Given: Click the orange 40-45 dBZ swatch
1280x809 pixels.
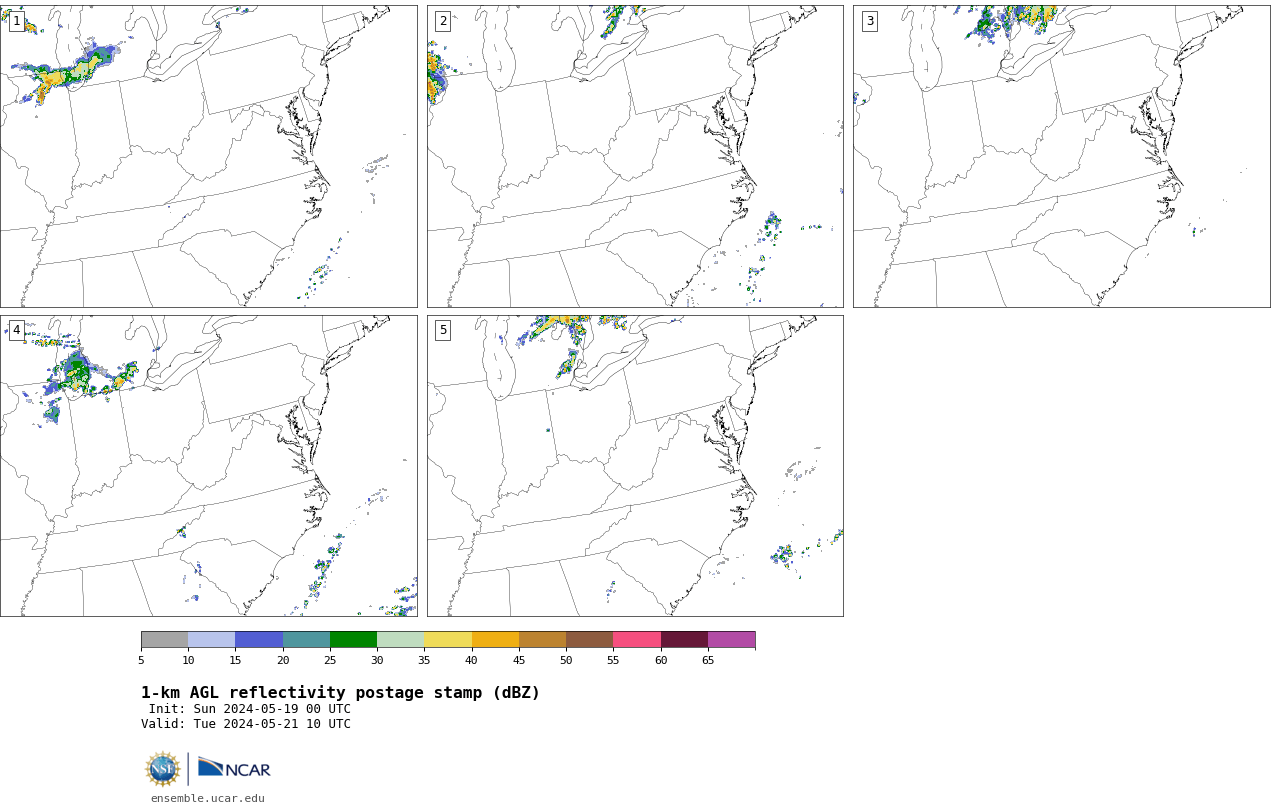Looking at the screenshot, I should point(495,640).
